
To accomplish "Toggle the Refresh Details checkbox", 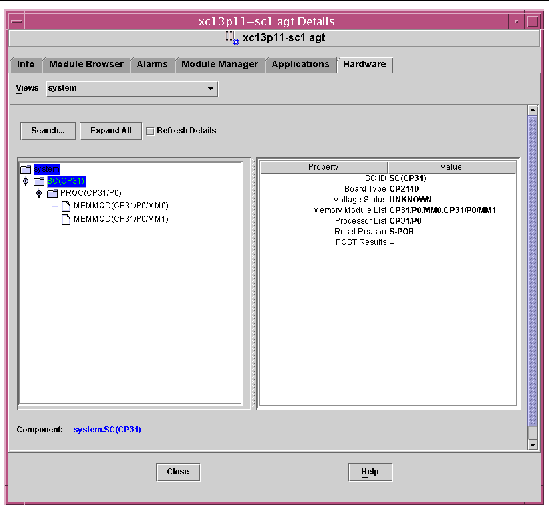I will 150,131.
